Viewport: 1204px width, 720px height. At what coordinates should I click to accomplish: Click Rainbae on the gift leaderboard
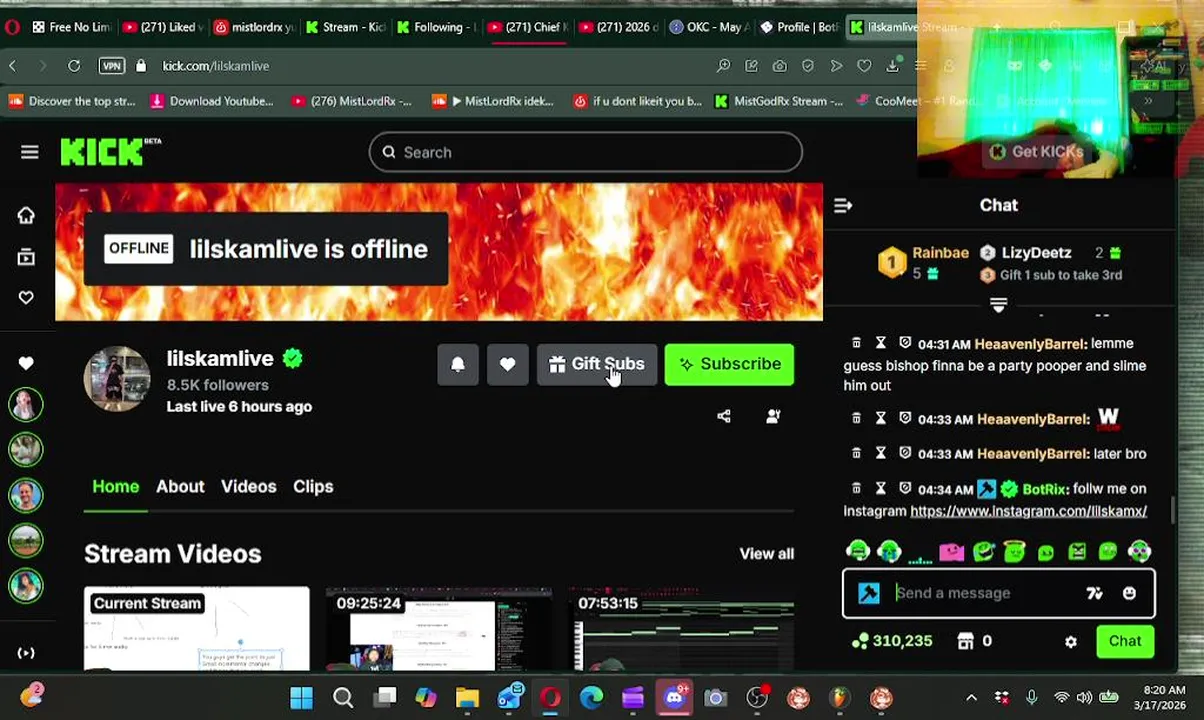pyautogui.click(x=940, y=253)
